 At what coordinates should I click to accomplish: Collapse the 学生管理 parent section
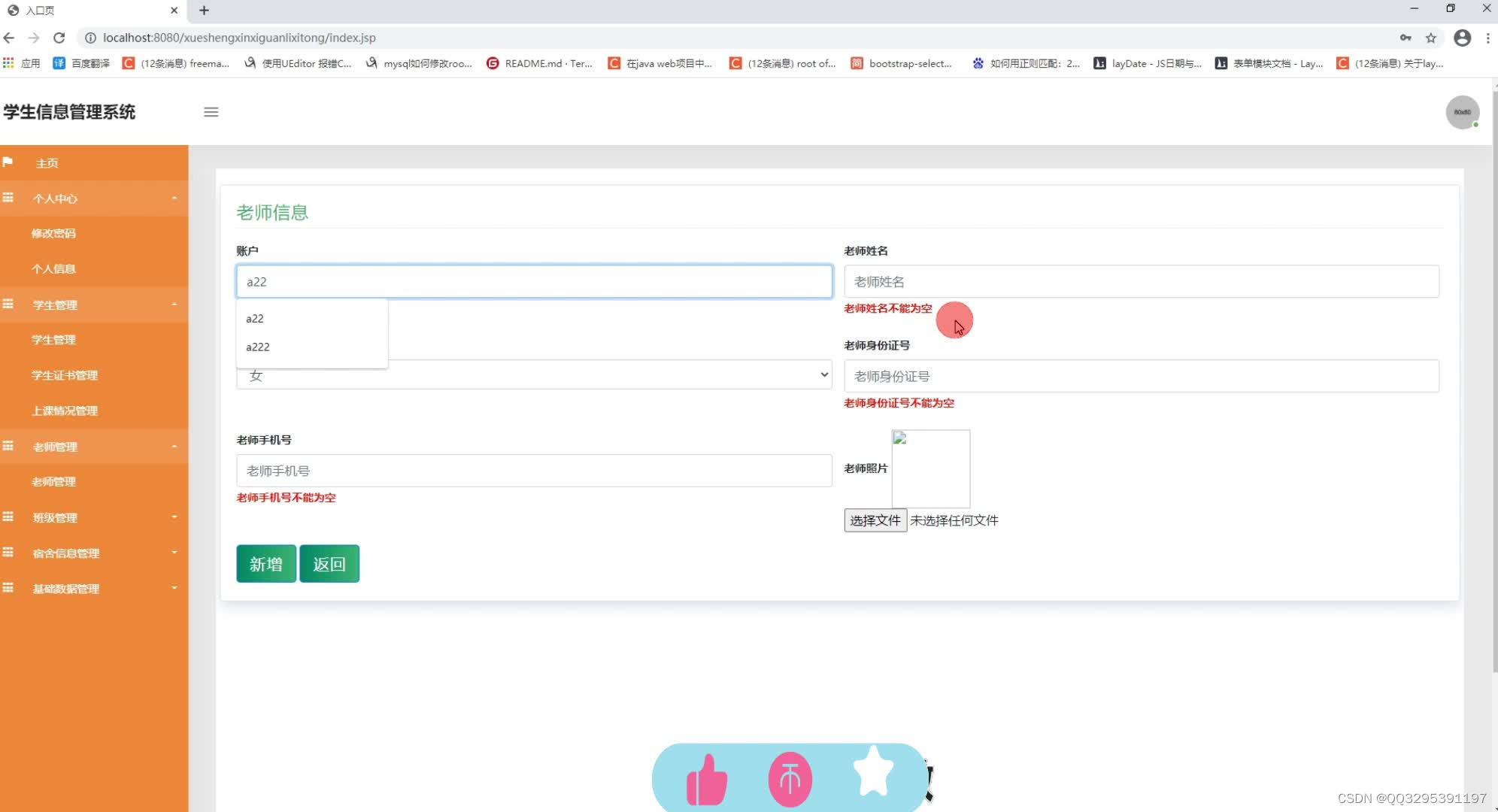(94, 304)
